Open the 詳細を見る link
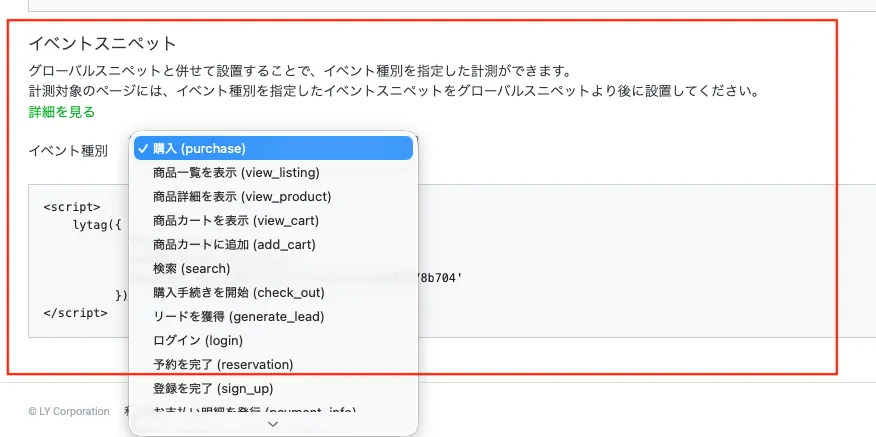876x437 pixels. (x=62, y=112)
